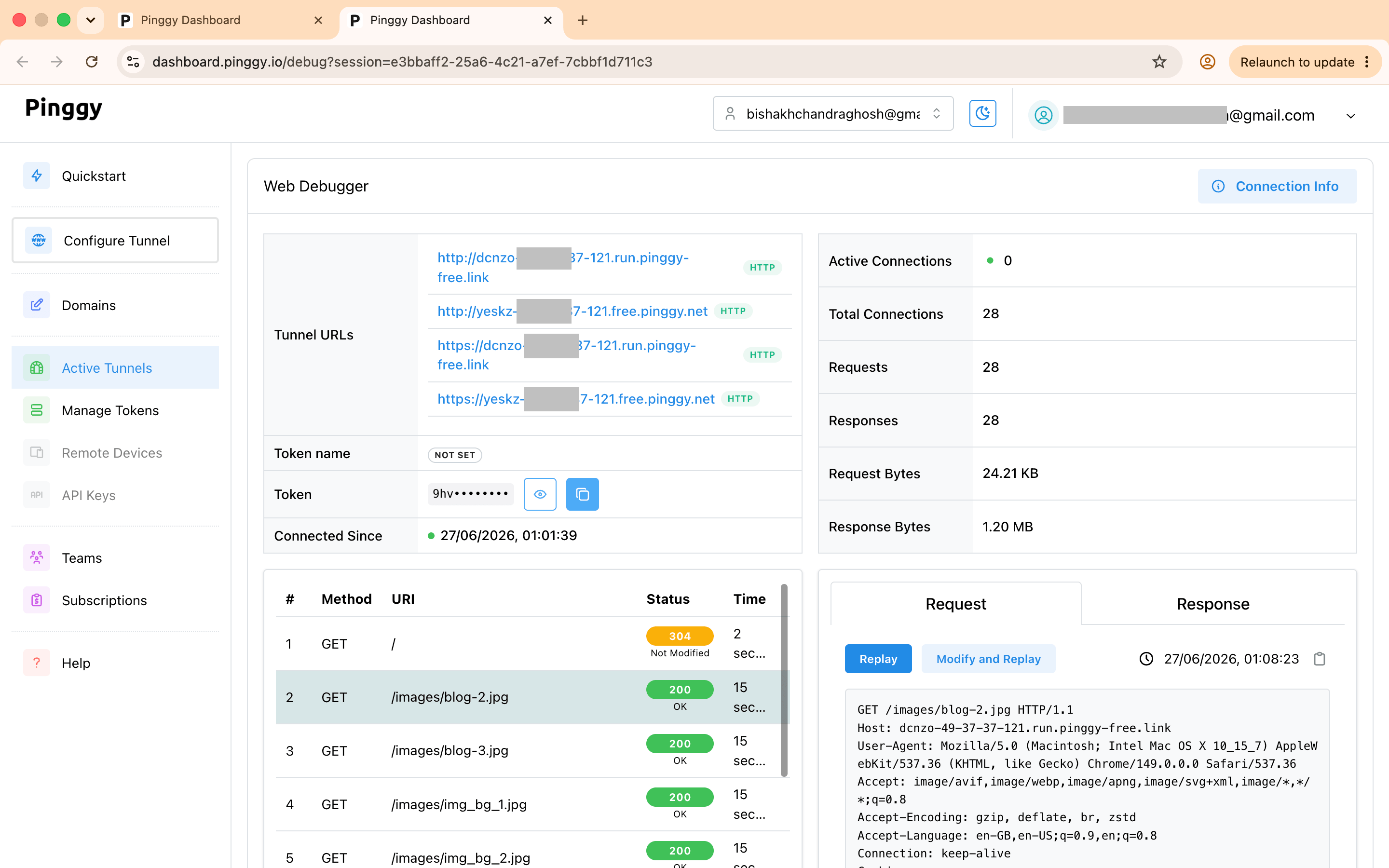The image size is (1389, 868).
Task: Go forward in browser history
Action: tap(57, 61)
